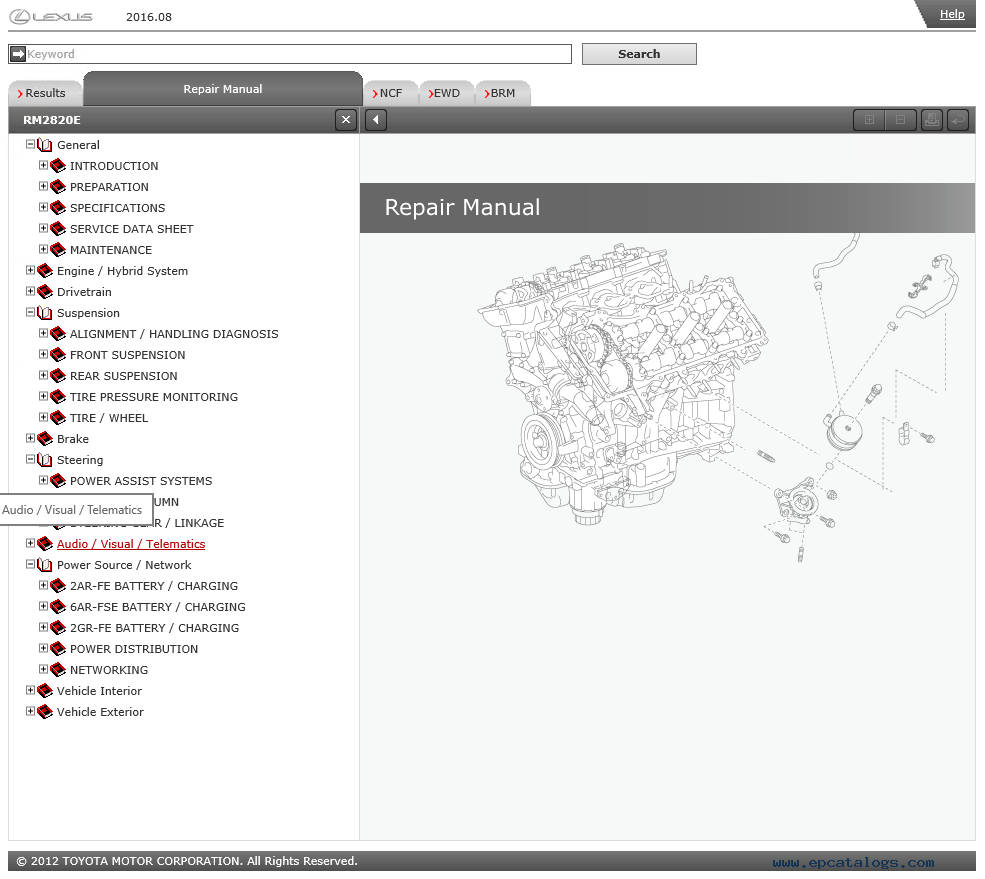Click the arrow icon in the keyword field
985x879 pixels.
18,54
